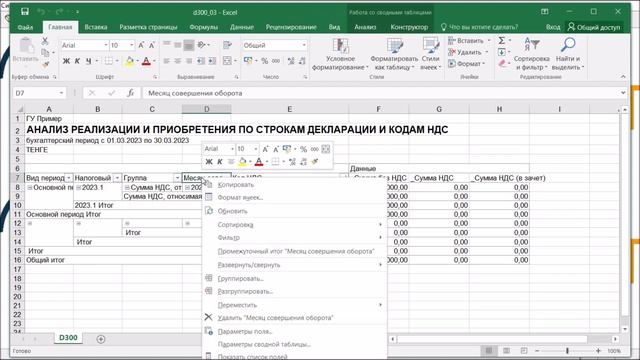Open the number format 'Общий' dropdown

click(304, 45)
